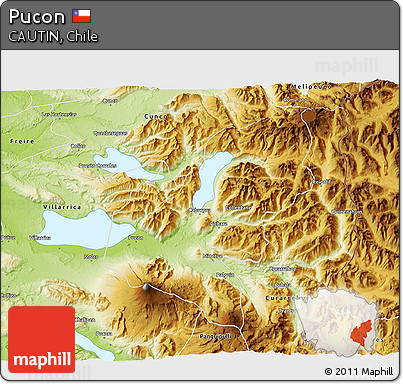Click the Melipeuco label
Image resolution: width=403 pixels, height=384 pixels.
311,87
